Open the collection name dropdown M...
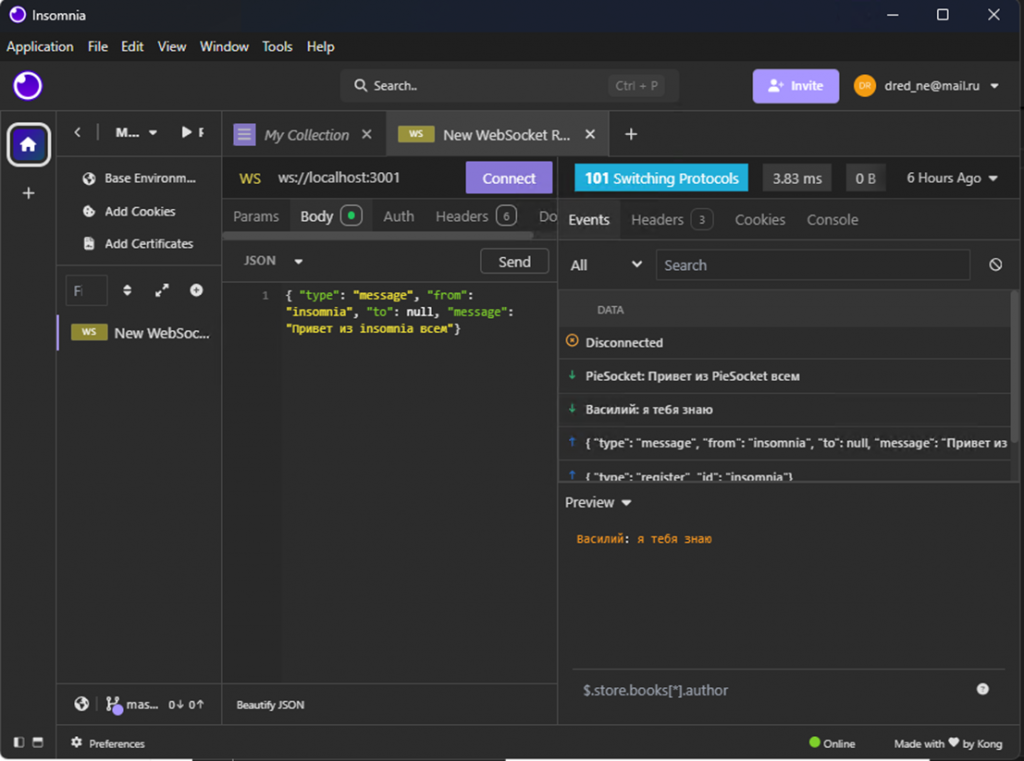The width and height of the screenshot is (1024, 761). pos(136,133)
